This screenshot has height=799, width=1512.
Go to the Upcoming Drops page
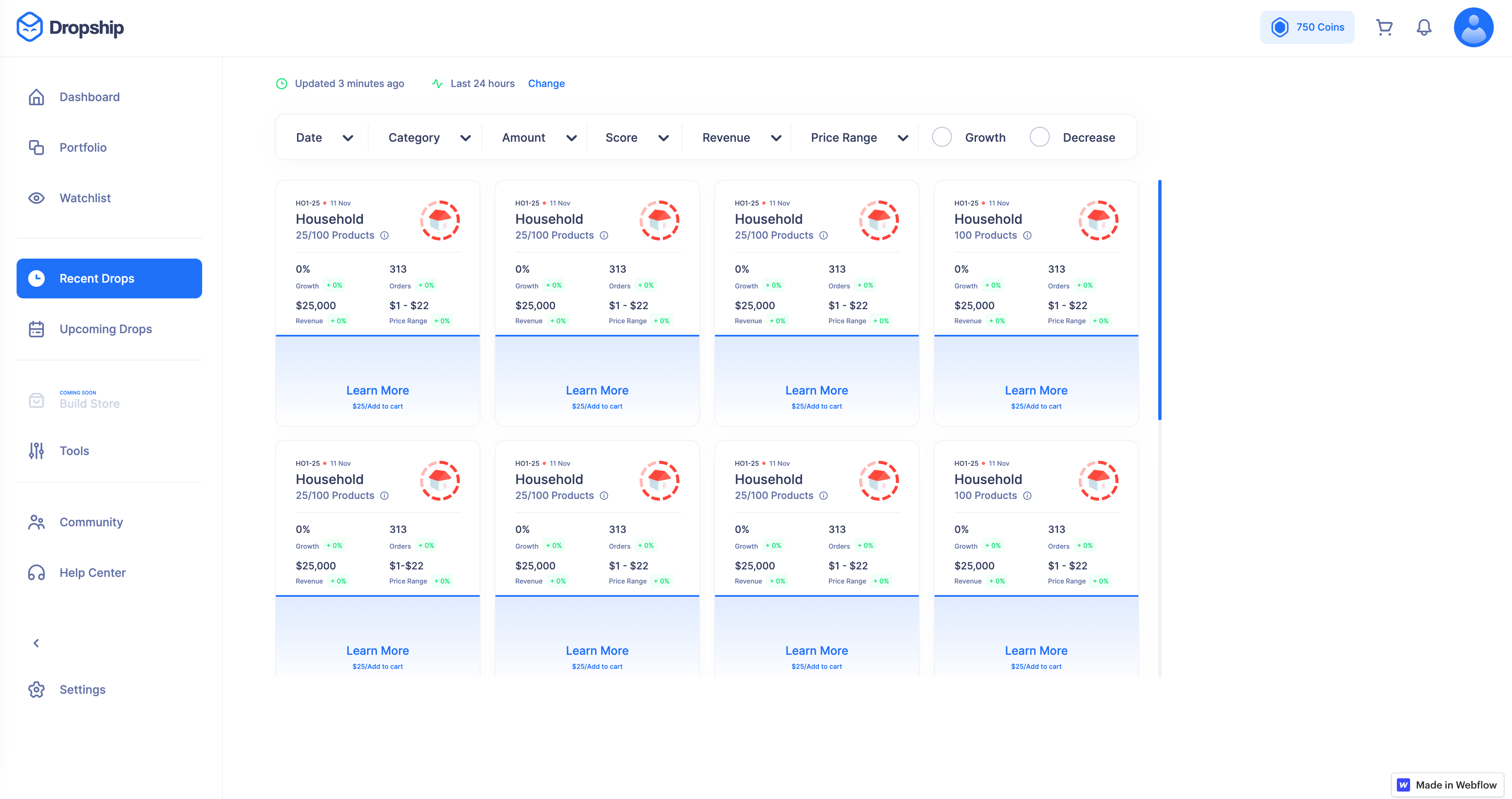(x=106, y=329)
